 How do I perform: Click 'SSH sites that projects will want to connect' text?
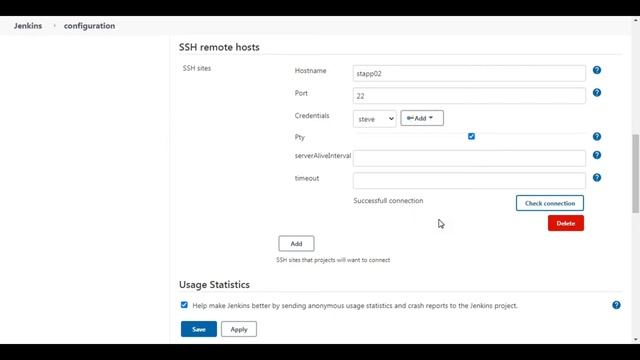[333, 260]
